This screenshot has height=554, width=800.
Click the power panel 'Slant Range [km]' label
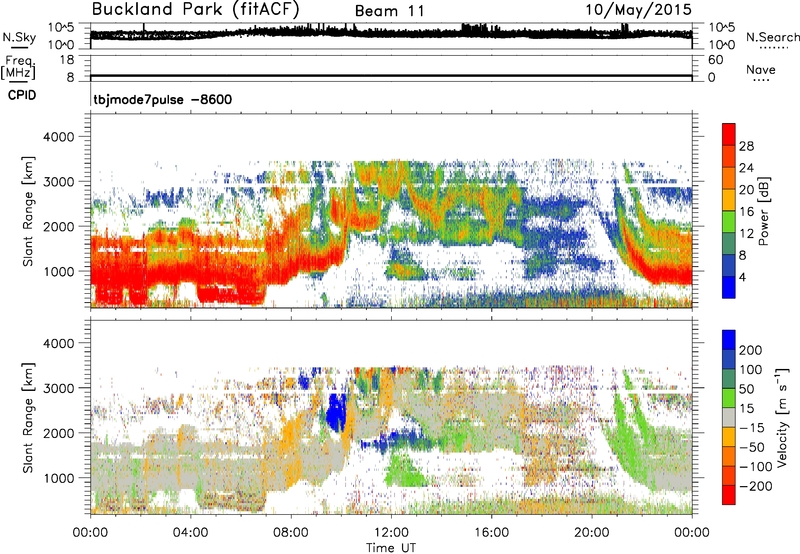point(28,211)
